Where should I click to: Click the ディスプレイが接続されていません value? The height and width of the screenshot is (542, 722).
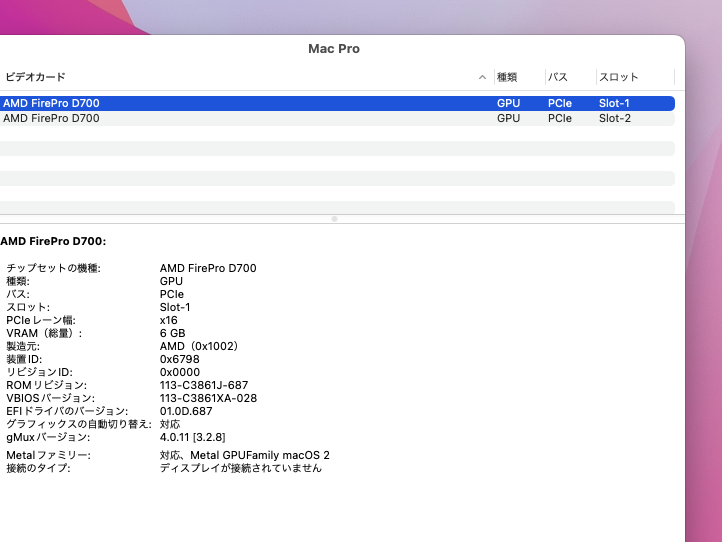click(241, 468)
